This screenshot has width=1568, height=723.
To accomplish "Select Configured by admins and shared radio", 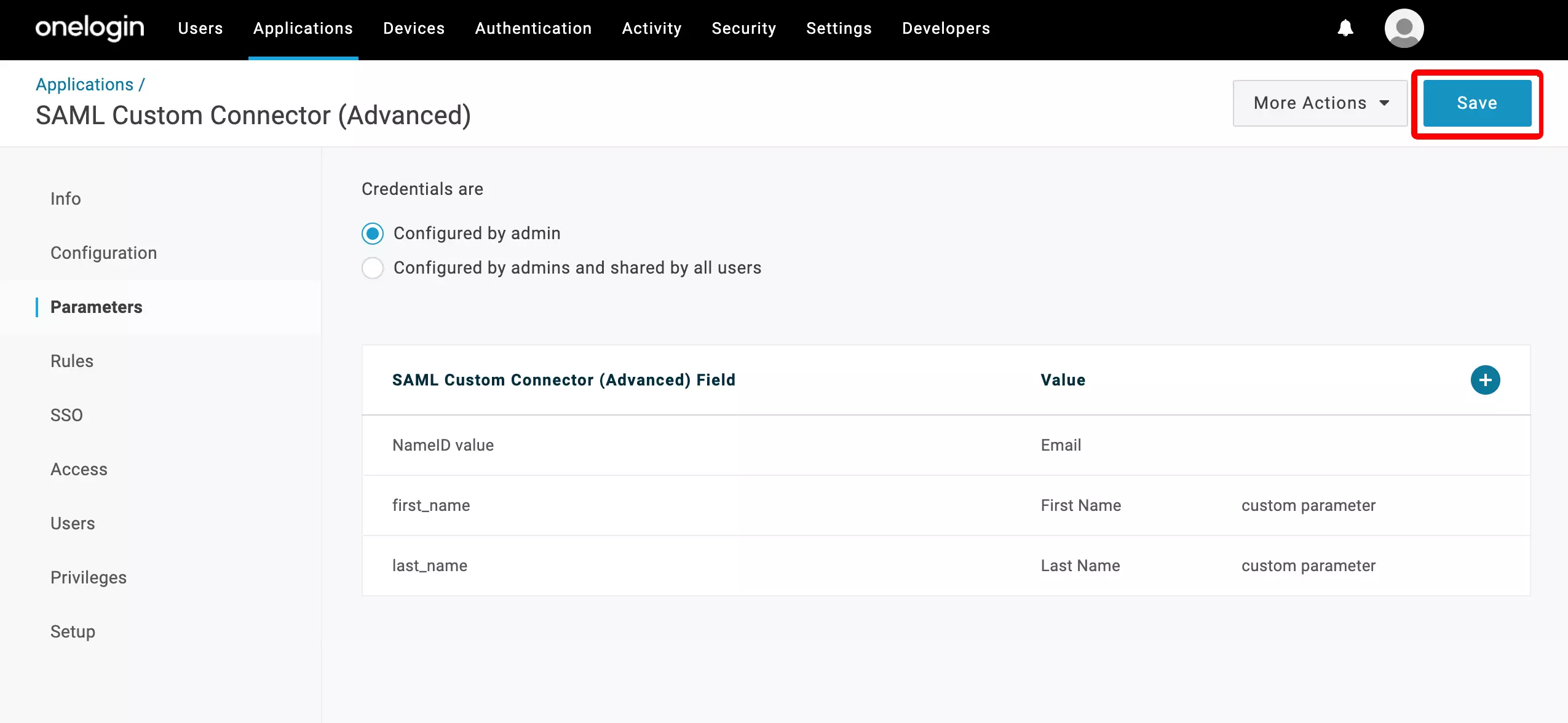I will [x=373, y=268].
